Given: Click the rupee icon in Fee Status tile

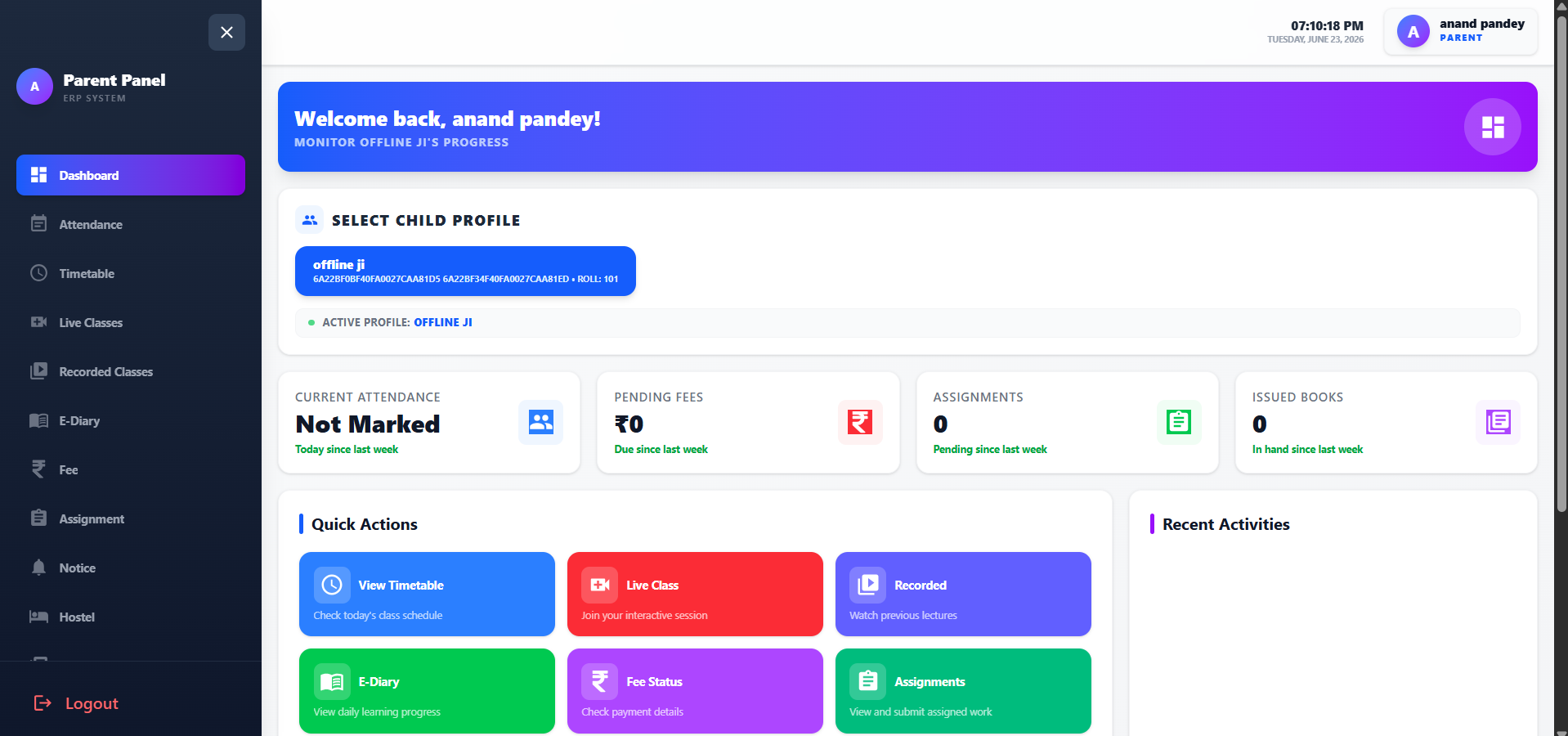Looking at the screenshot, I should [x=600, y=681].
